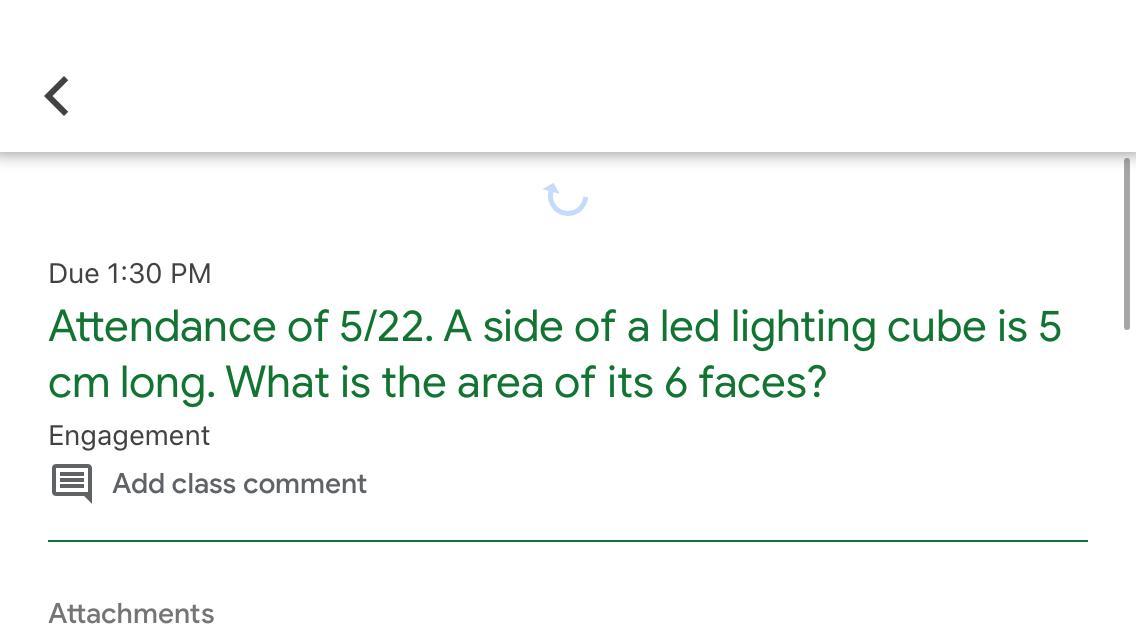
Task: Click the empty white top header bar
Action: click(600, 76)
